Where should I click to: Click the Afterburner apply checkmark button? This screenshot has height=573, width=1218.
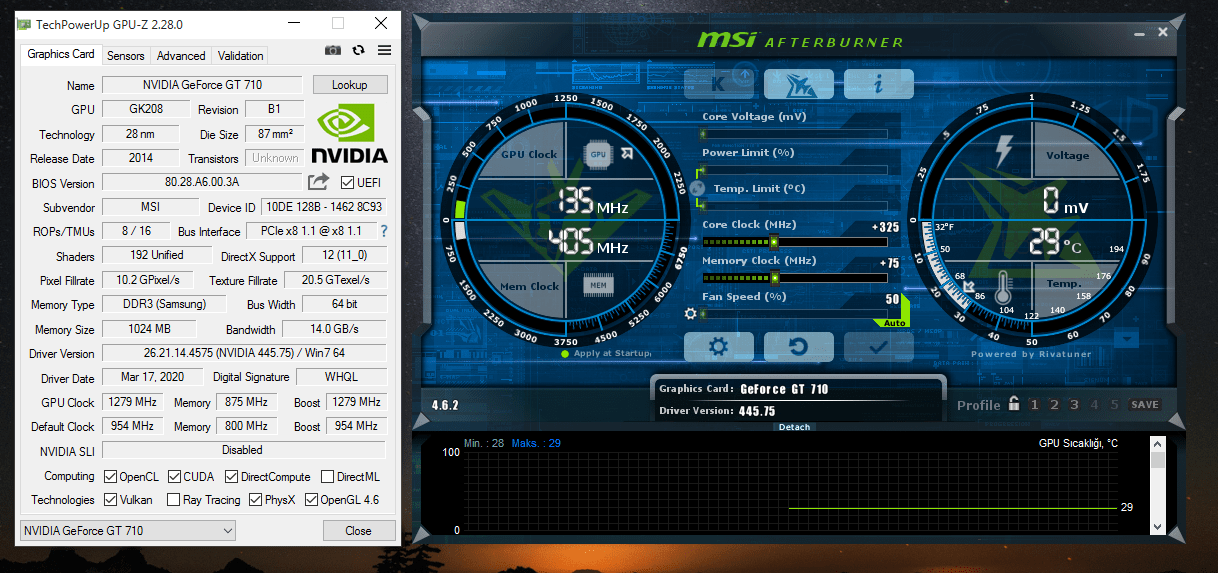(x=878, y=347)
